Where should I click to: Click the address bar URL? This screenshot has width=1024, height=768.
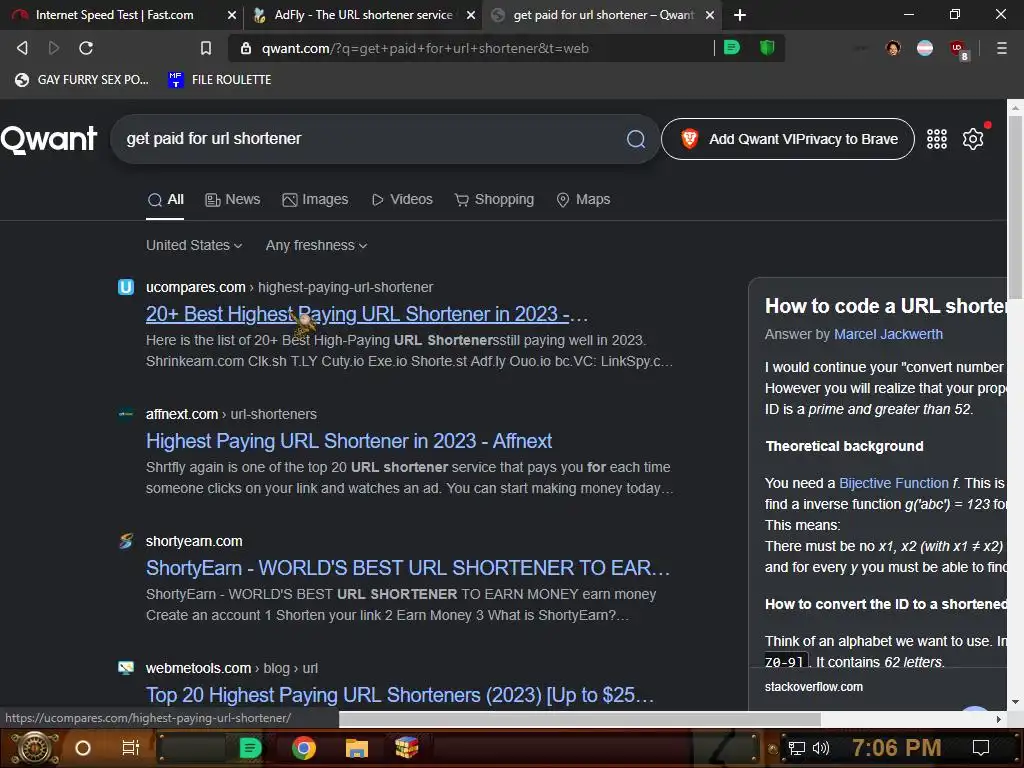424,48
